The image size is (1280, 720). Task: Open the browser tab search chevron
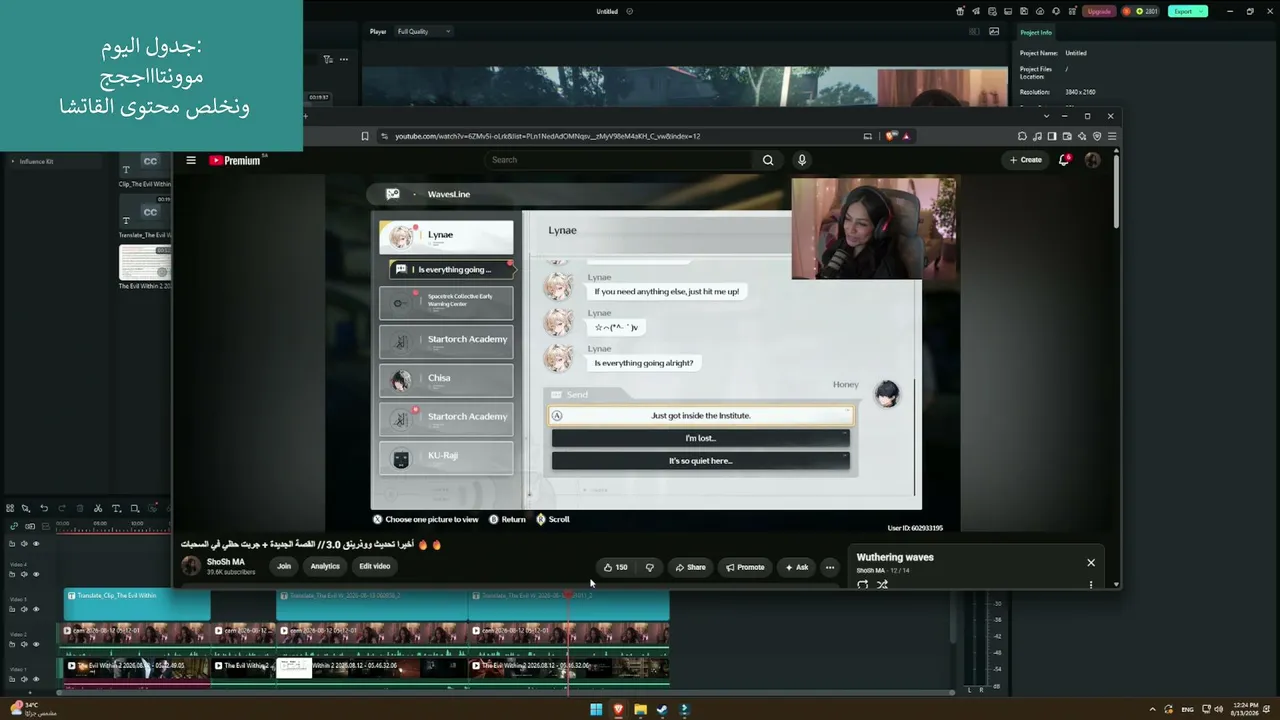1046,116
